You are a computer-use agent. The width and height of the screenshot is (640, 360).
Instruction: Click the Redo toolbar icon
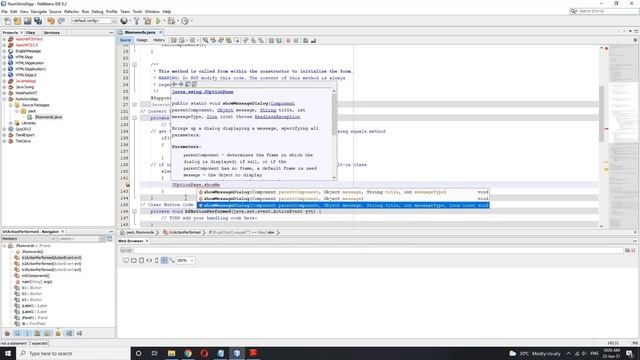(x=61, y=21)
